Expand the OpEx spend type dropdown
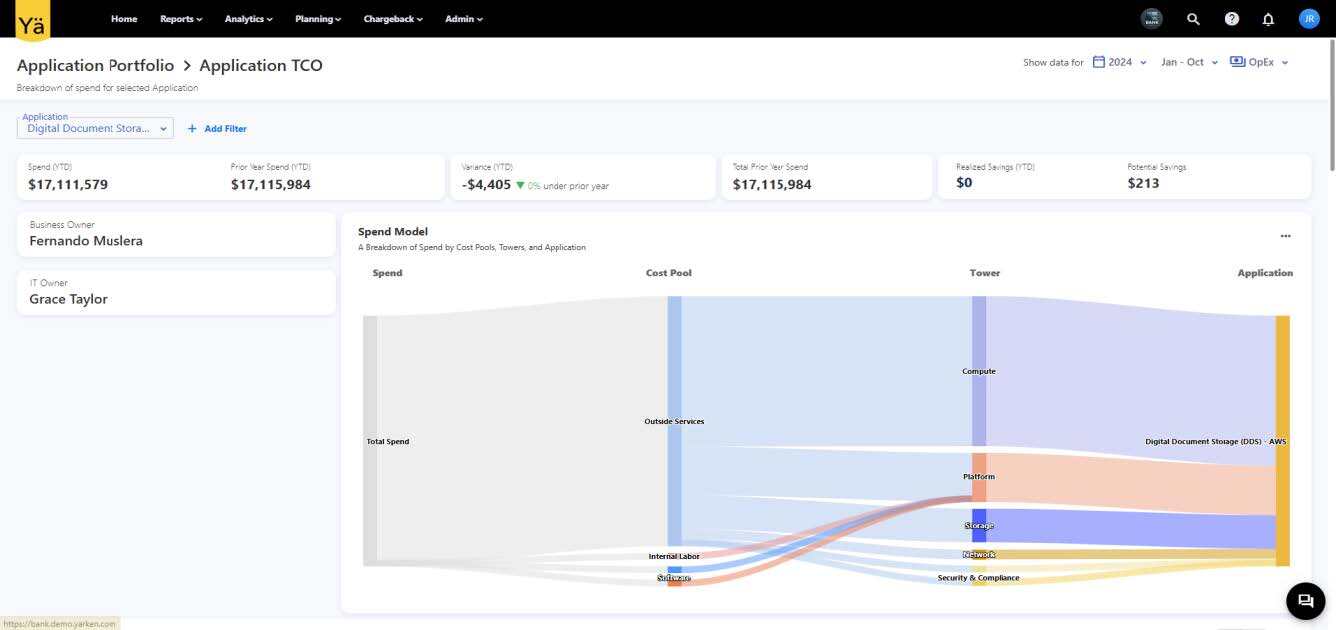This screenshot has height=630, width=1336. point(1268,61)
